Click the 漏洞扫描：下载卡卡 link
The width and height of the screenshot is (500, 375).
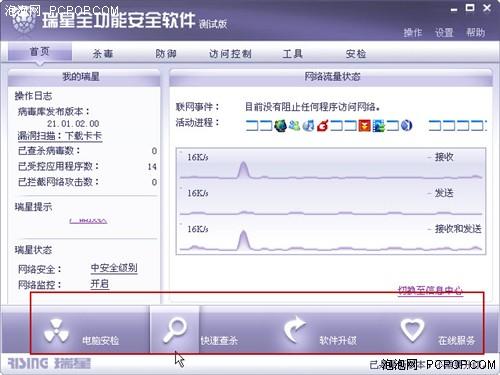click(x=60, y=136)
